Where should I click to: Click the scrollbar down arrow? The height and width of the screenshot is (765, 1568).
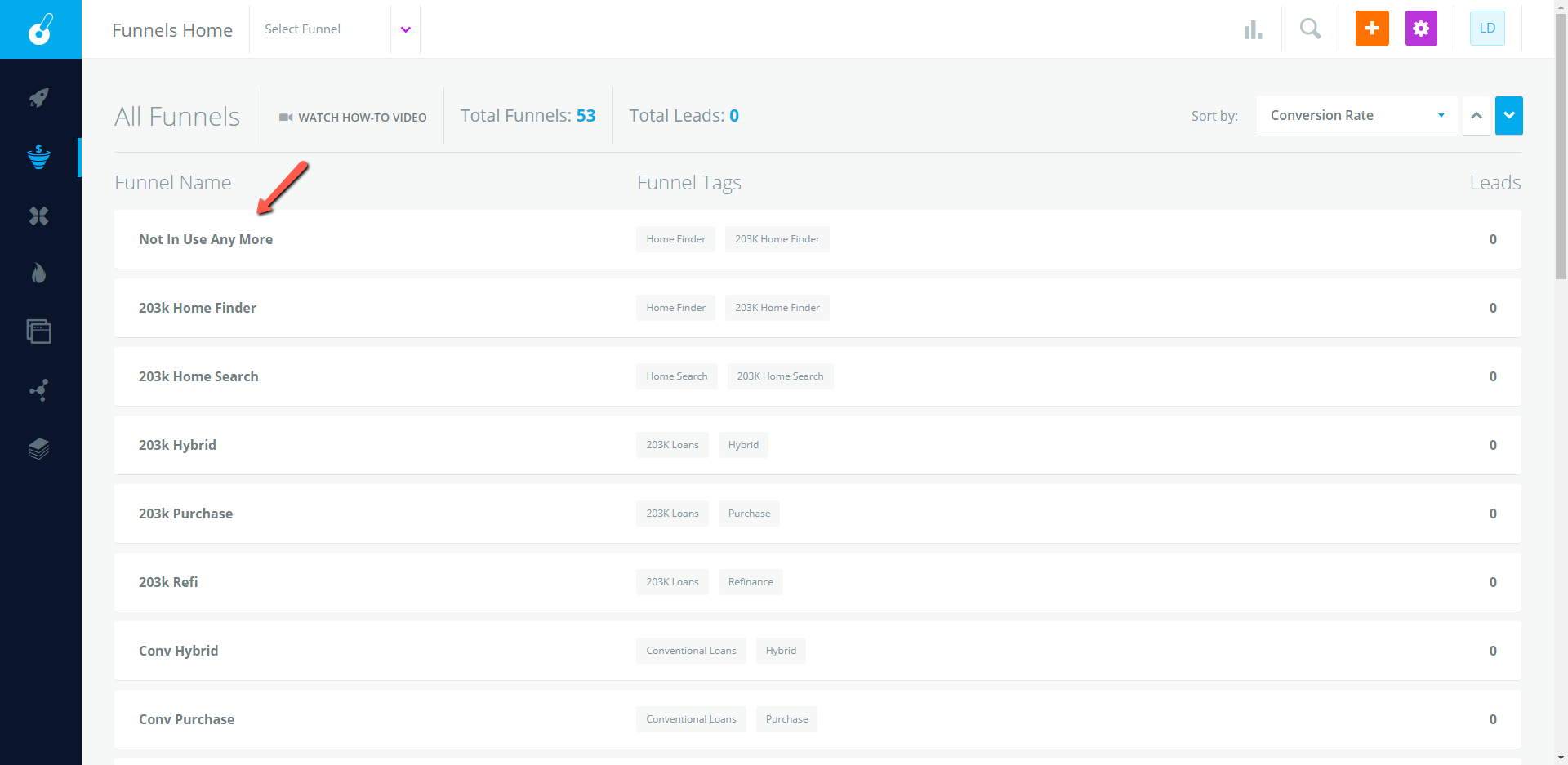tap(1561, 758)
